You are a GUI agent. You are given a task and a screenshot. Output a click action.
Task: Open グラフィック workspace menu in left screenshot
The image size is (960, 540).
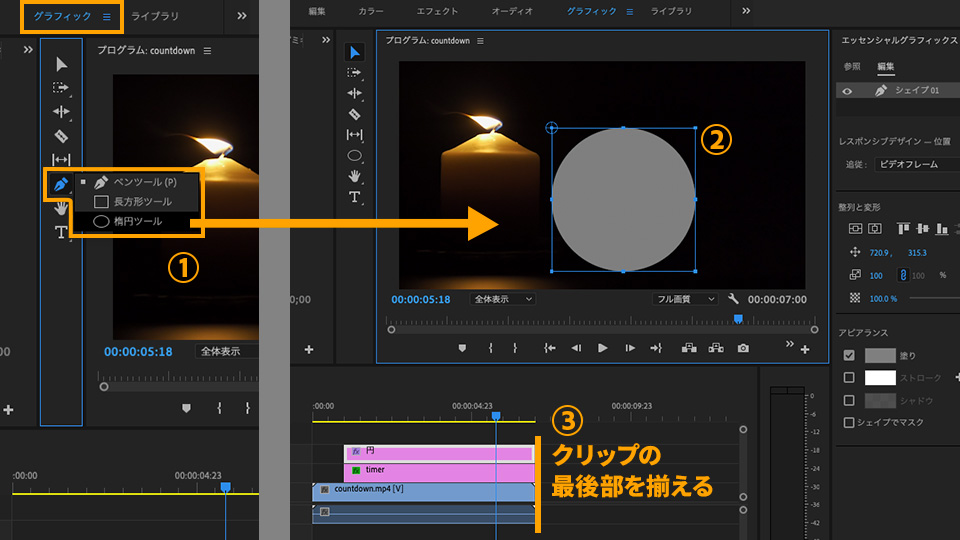click(107, 17)
